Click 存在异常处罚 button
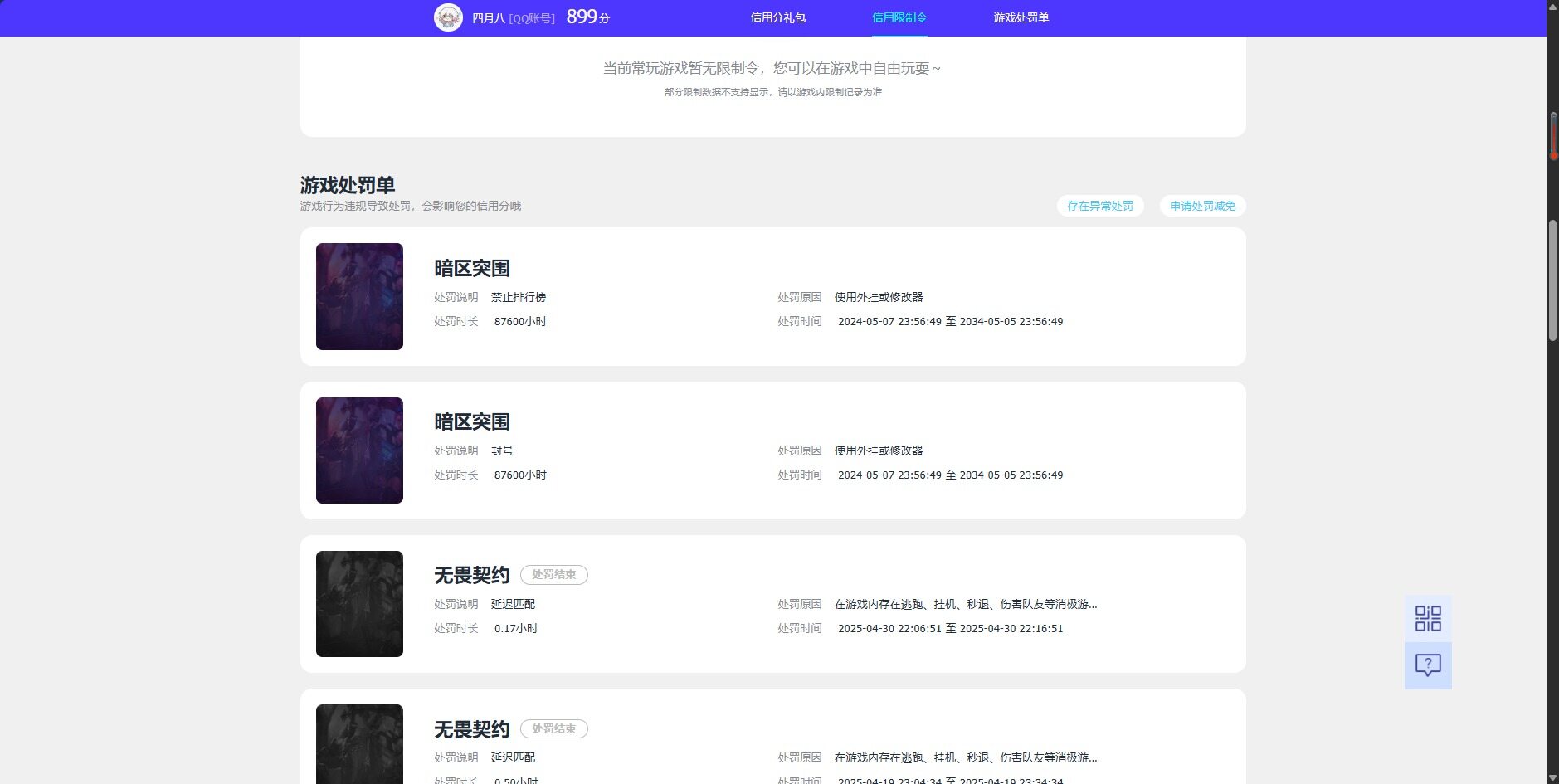This screenshot has width=1559, height=784. point(1100,206)
